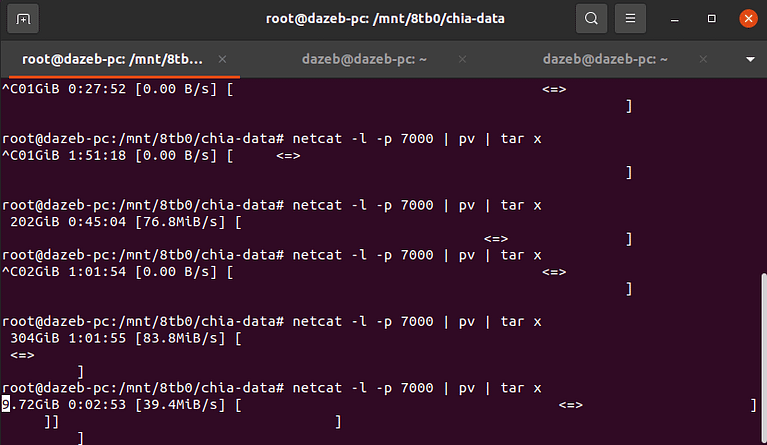Open the terminal search magnifier icon
The image size is (767, 445).
[x=591, y=19]
